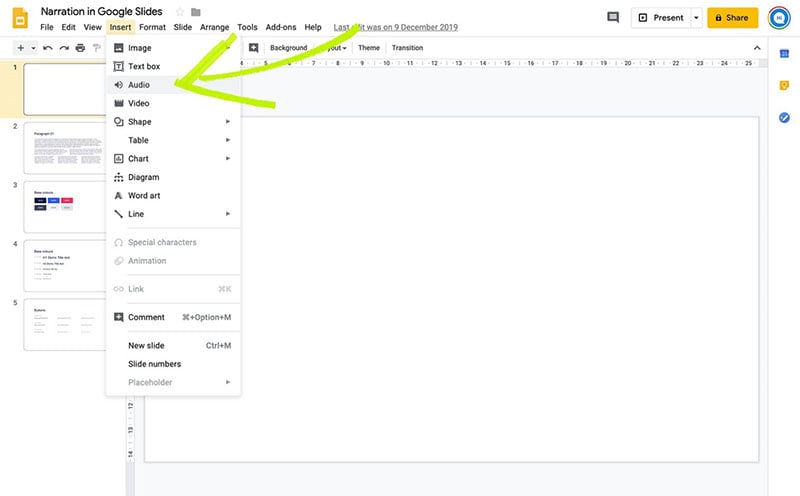The image size is (800, 496).
Task: Click the account avatar
Action: [779, 18]
